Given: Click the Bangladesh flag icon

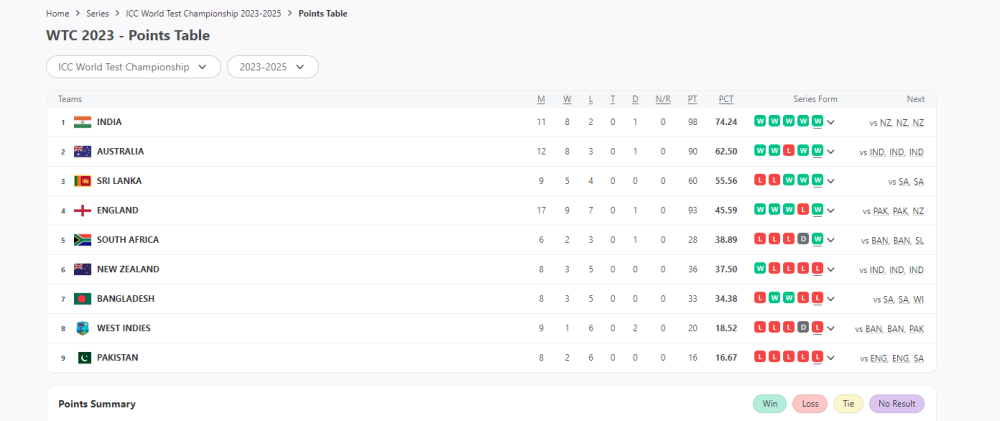Looking at the screenshot, I should pyautogui.click(x=82, y=299).
